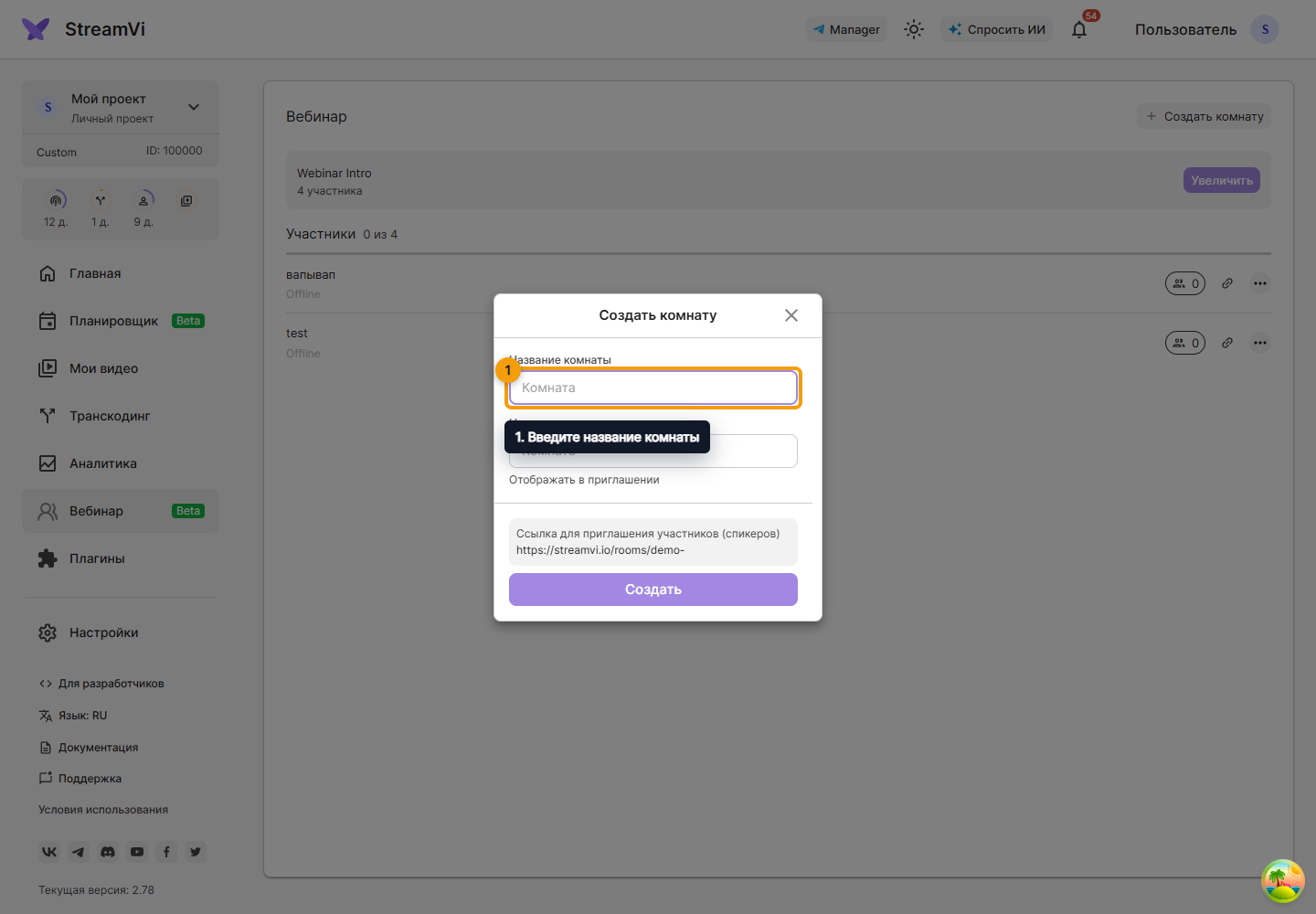Open the notifications bell icon
Viewport: 1316px width, 914px height.
pos(1079,29)
